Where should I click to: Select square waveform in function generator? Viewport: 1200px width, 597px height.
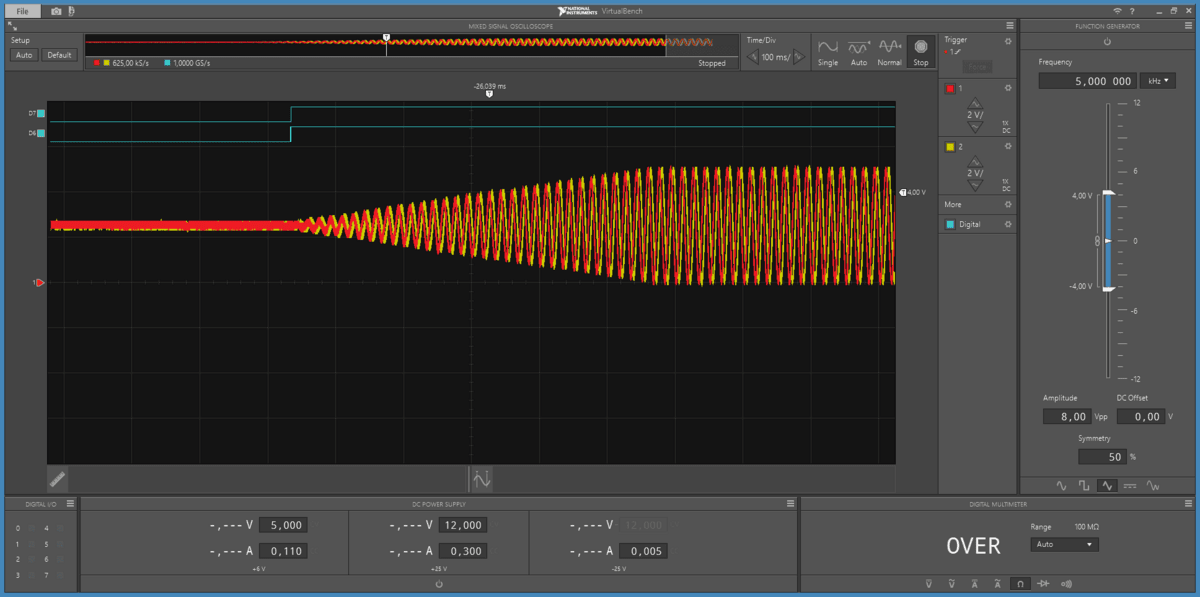[1084, 485]
